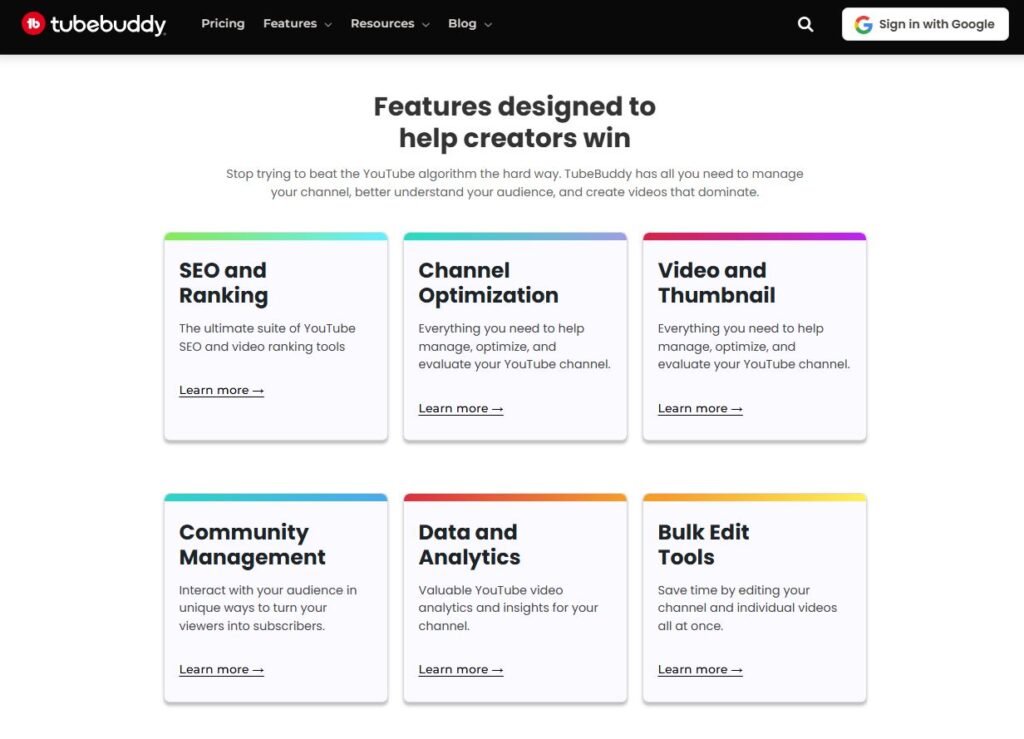Screen dimensions: 1024x739
Task: Click the SEO and Ranking card heading
Action: pyautogui.click(x=223, y=283)
